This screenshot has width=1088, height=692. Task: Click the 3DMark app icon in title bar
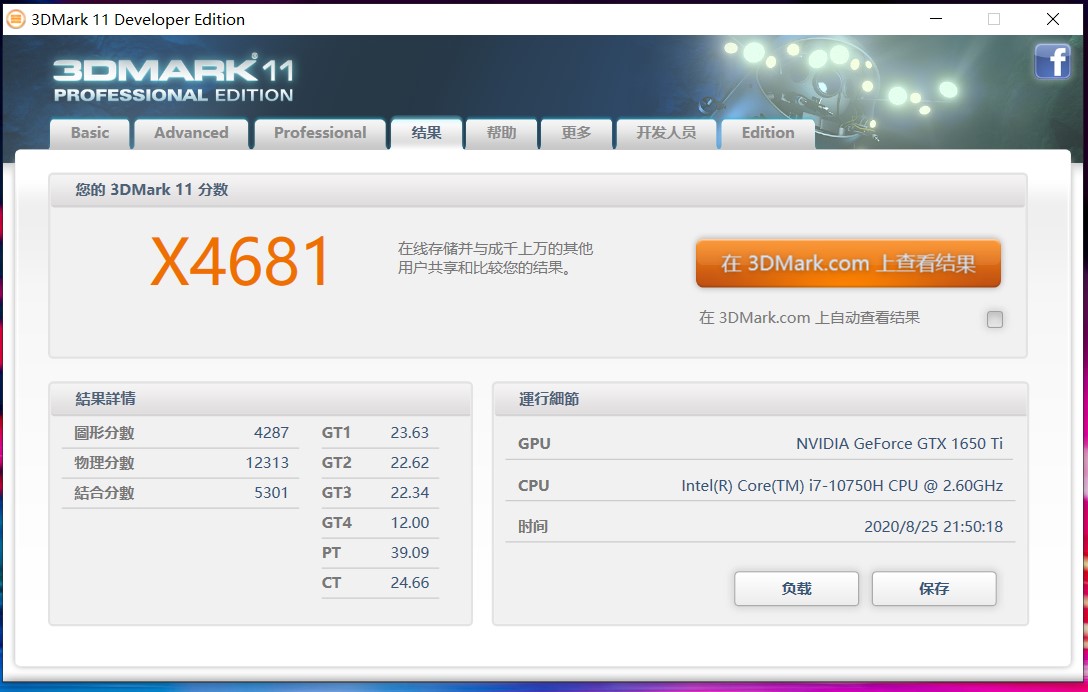[16, 19]
